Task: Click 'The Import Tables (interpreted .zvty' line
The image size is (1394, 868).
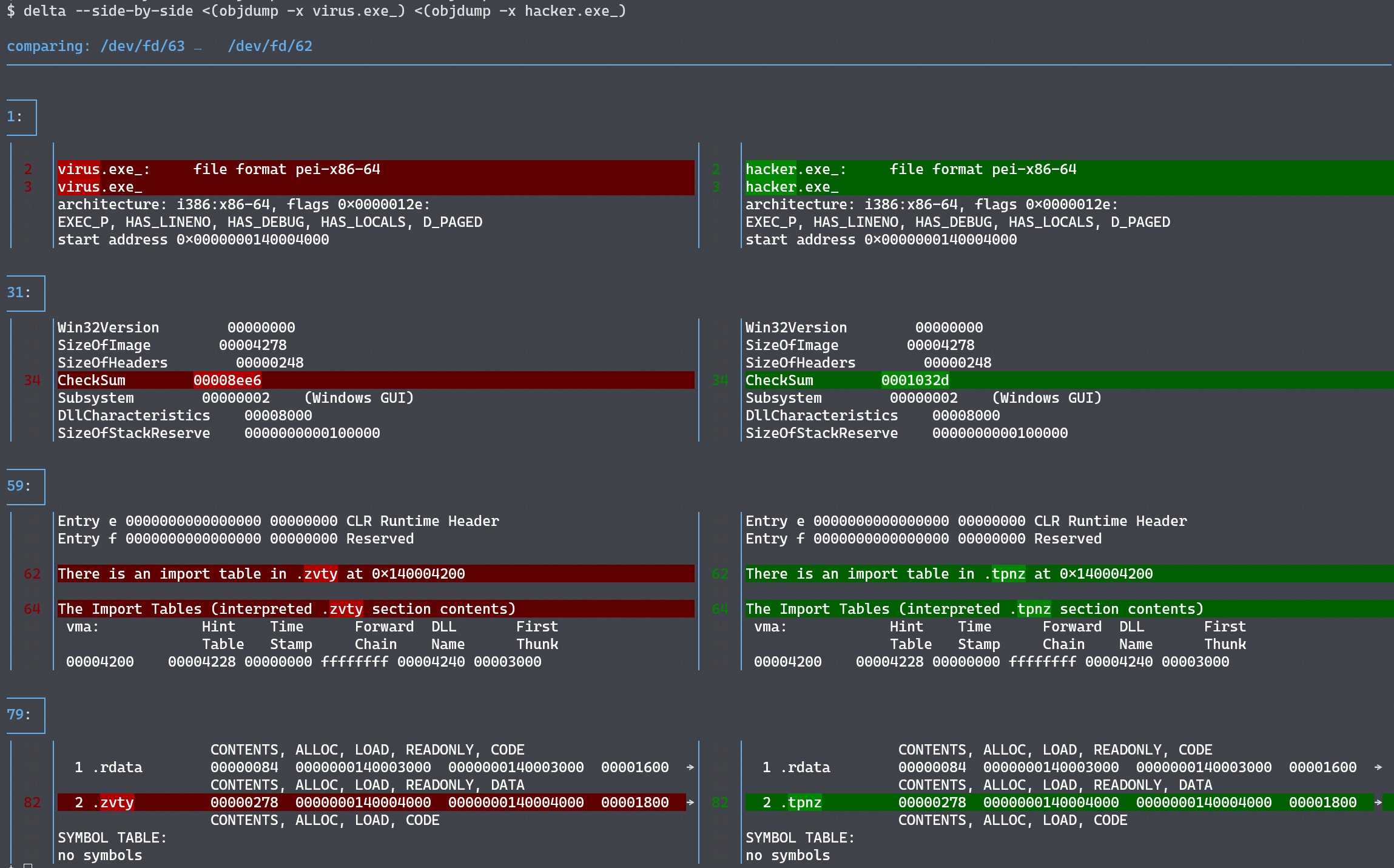Action: coord(375,609)
